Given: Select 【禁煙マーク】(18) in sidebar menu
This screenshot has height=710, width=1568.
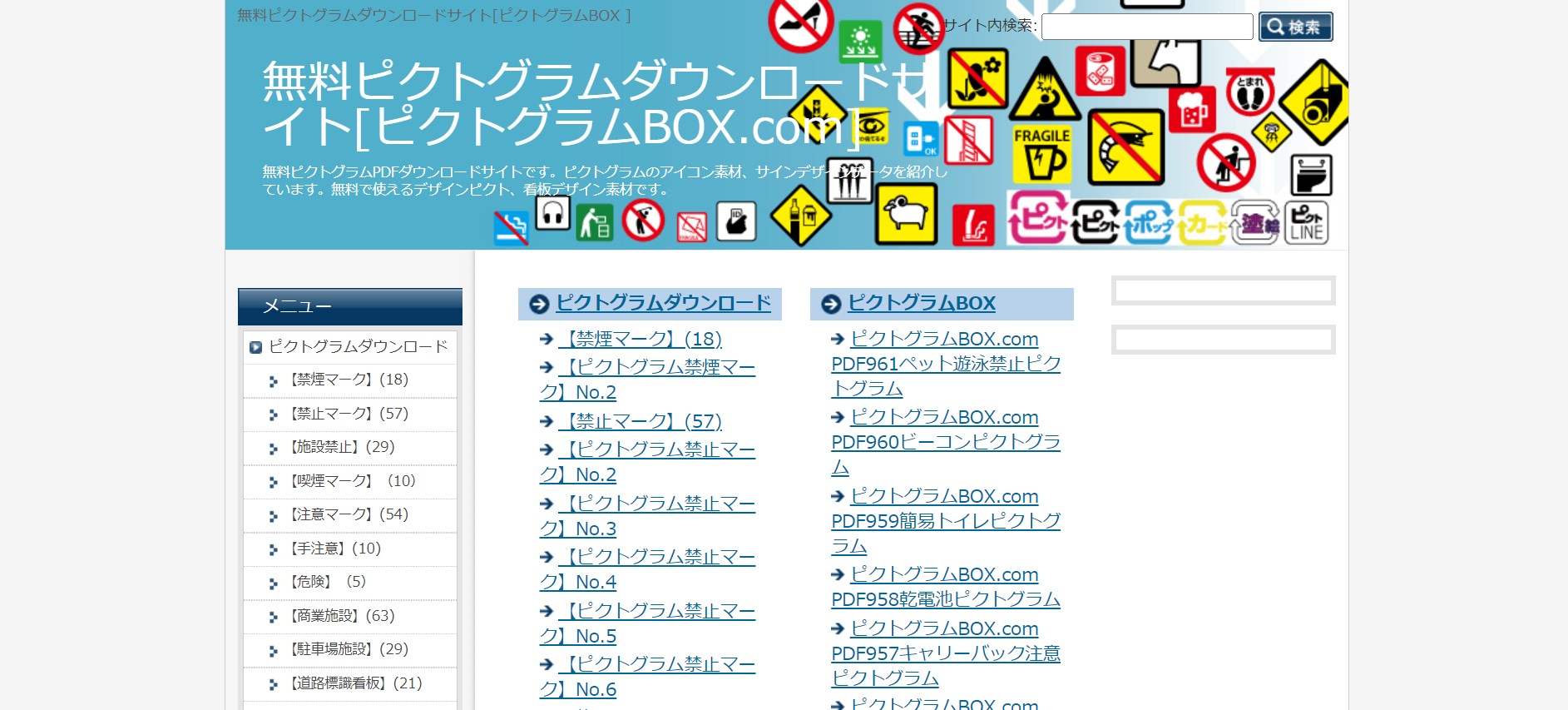Looking at the screenshot, I should 350,380.
